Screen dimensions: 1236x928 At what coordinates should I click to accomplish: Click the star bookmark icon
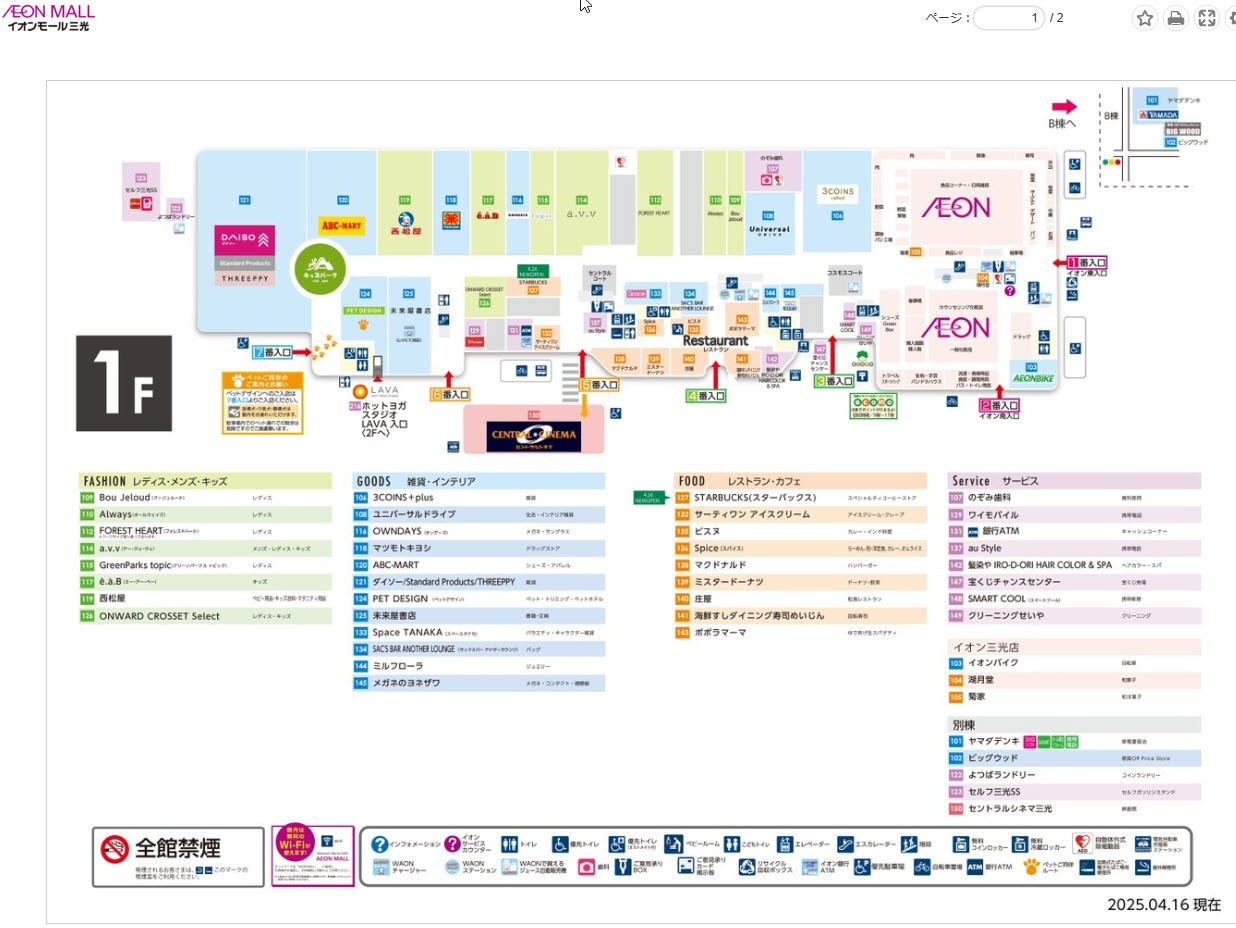(1145, 18)
